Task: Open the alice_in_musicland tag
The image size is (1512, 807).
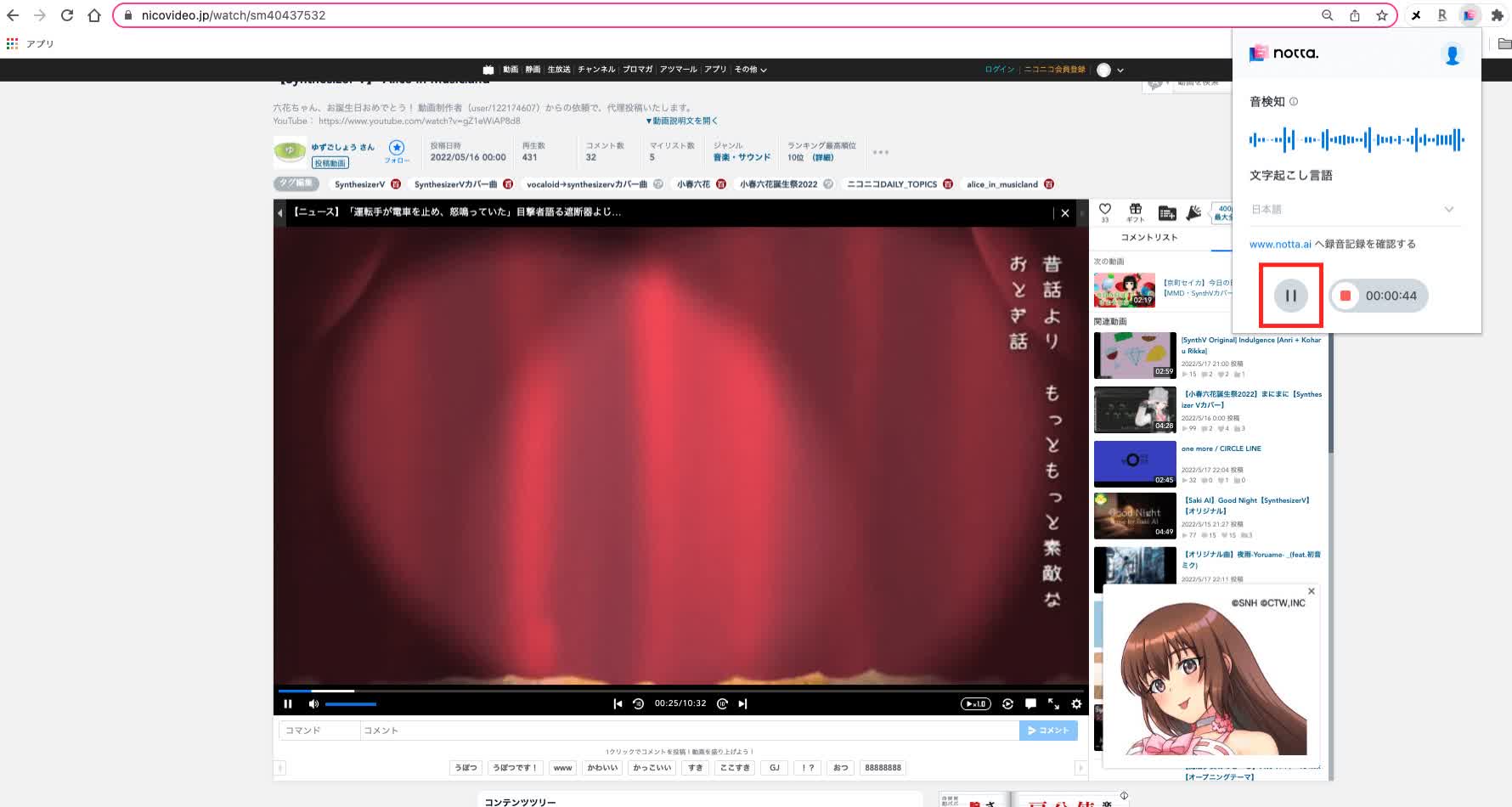Action: pos(1001,184)
